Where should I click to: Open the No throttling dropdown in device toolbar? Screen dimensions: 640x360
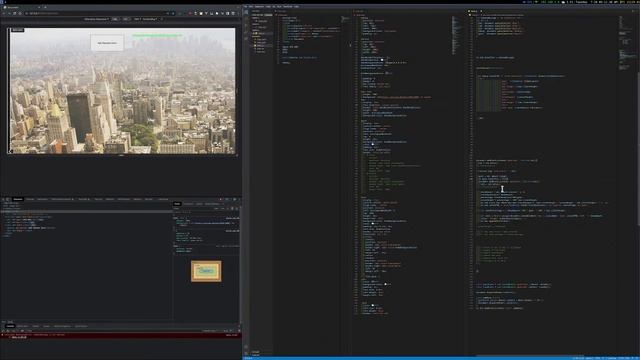click(149, 19)
